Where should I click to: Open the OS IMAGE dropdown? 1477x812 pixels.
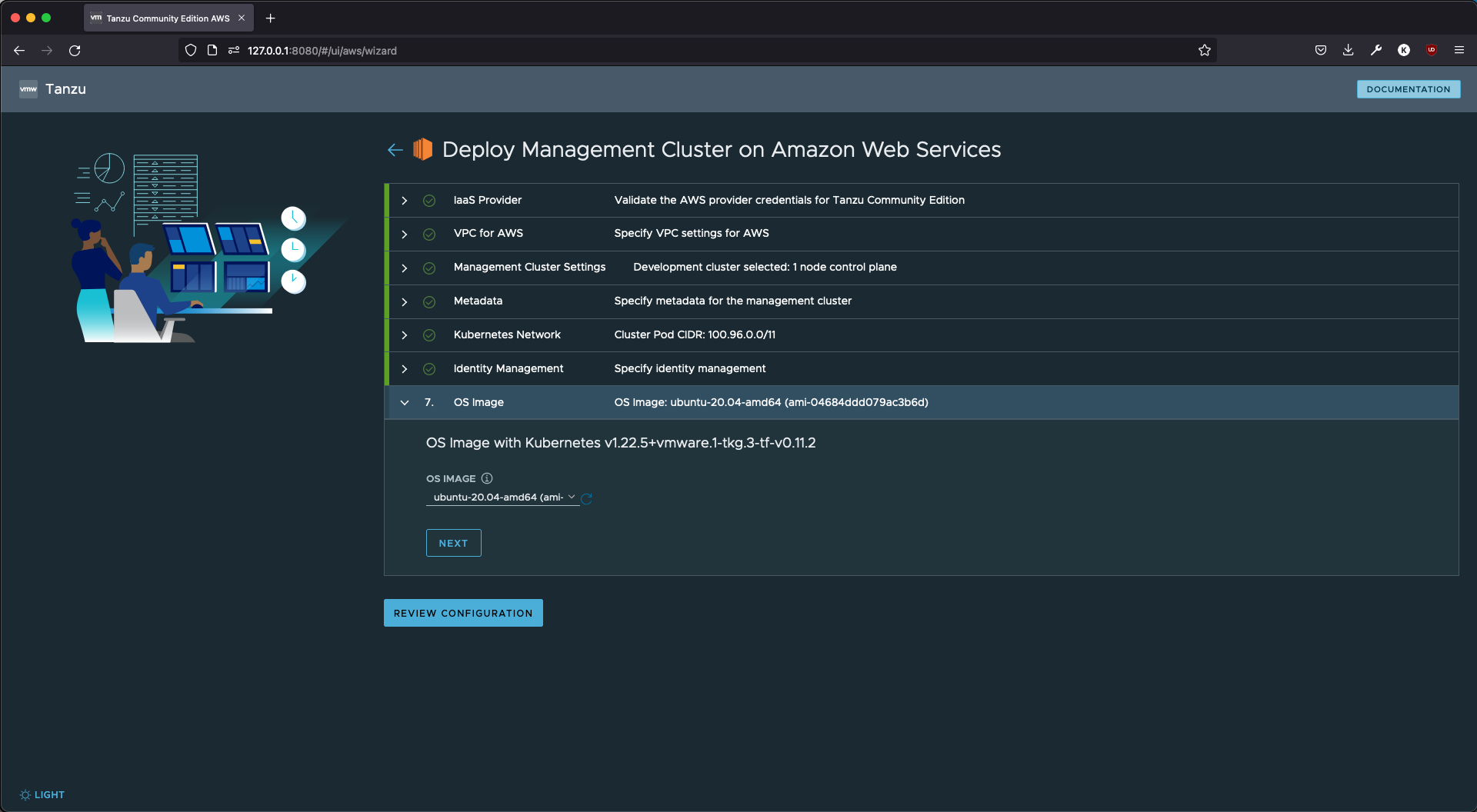(502, 498)
